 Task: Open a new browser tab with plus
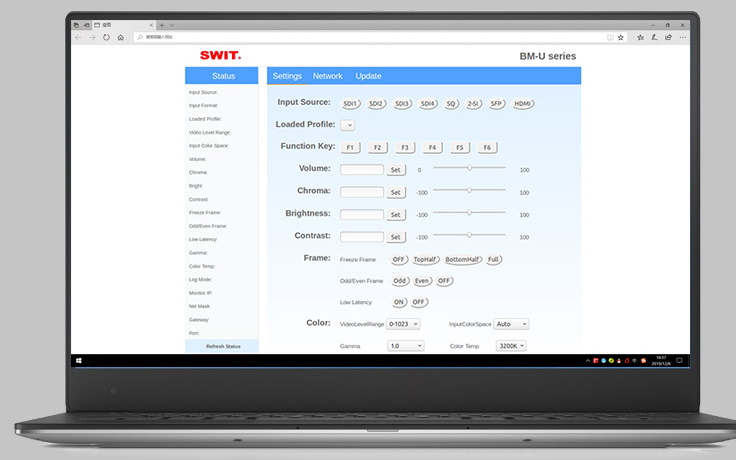point(161,25)
